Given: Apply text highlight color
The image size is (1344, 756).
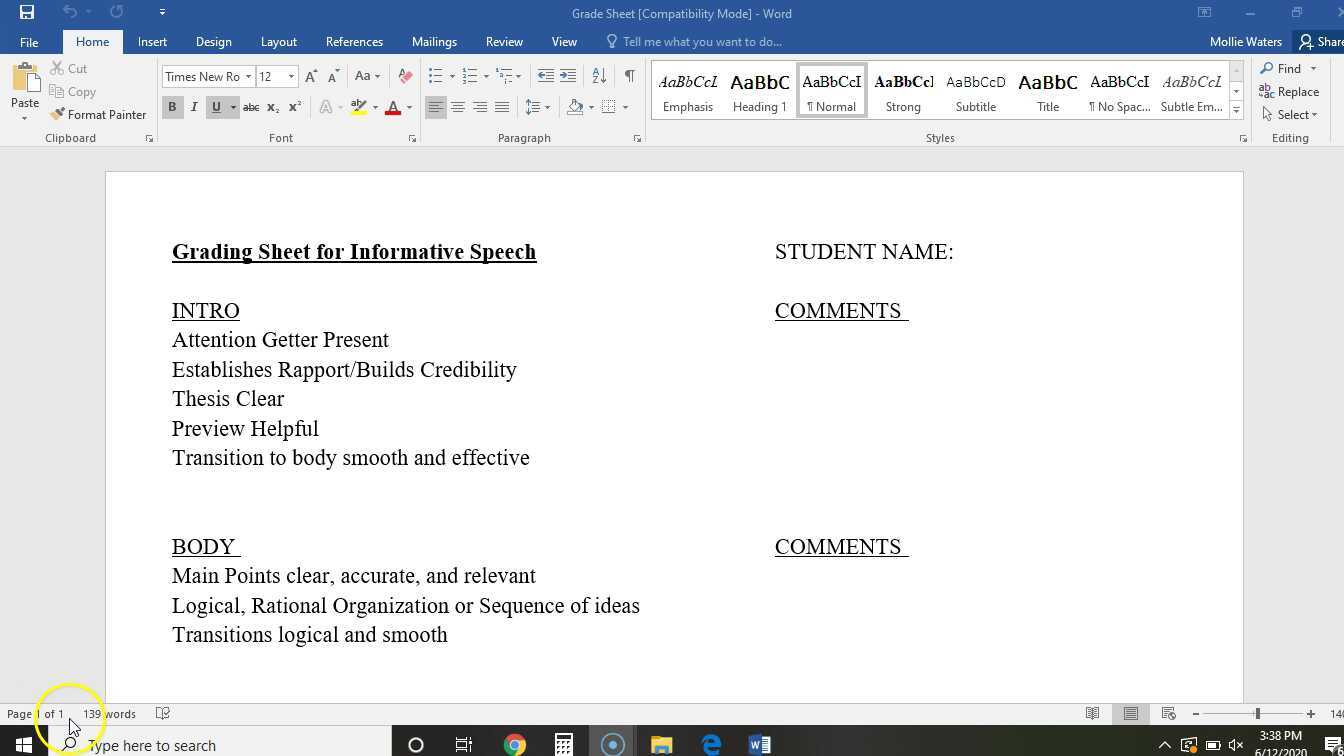Looking at the screenshot, I should coord(358,107).
